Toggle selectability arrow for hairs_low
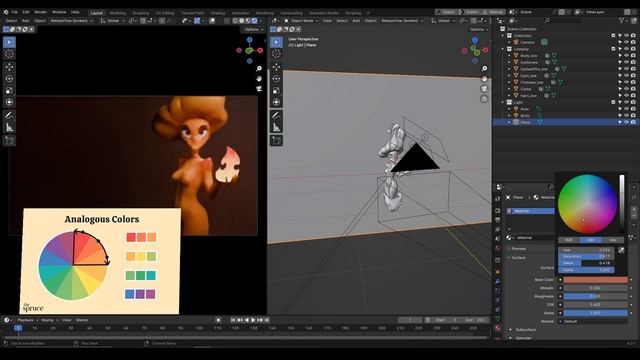Screen dimensions: 640x360 click(620, 96)
